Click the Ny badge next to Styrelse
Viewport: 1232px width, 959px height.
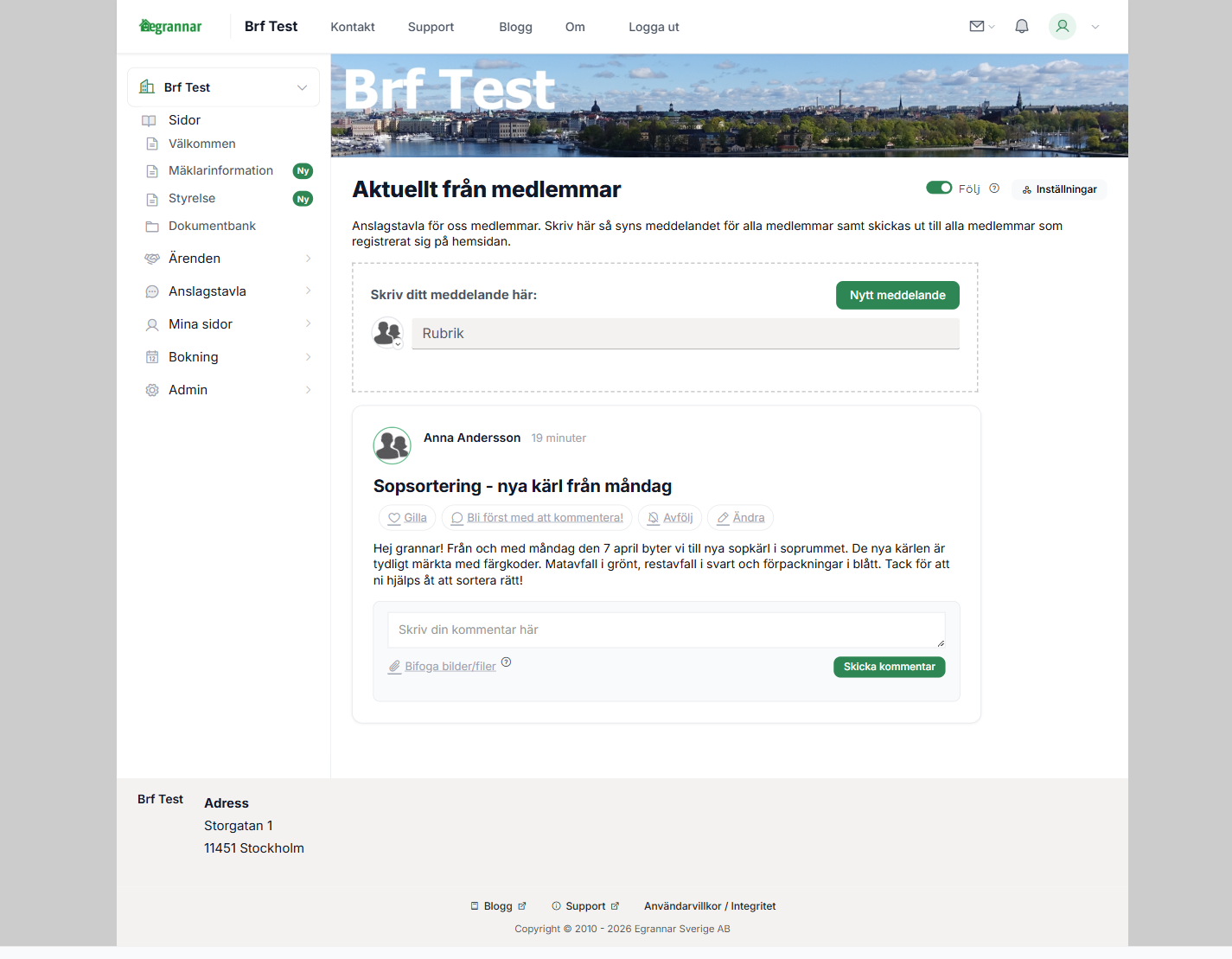click(303, 199)
